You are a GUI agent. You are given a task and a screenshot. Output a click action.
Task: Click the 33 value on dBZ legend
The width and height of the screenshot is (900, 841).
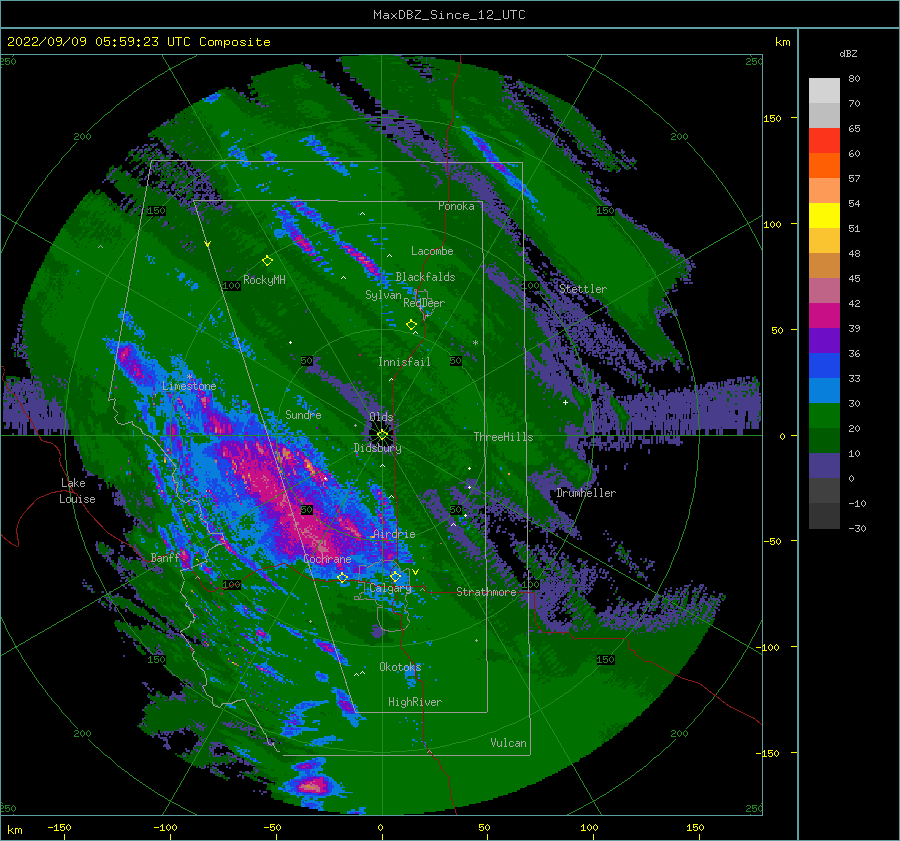854,378
